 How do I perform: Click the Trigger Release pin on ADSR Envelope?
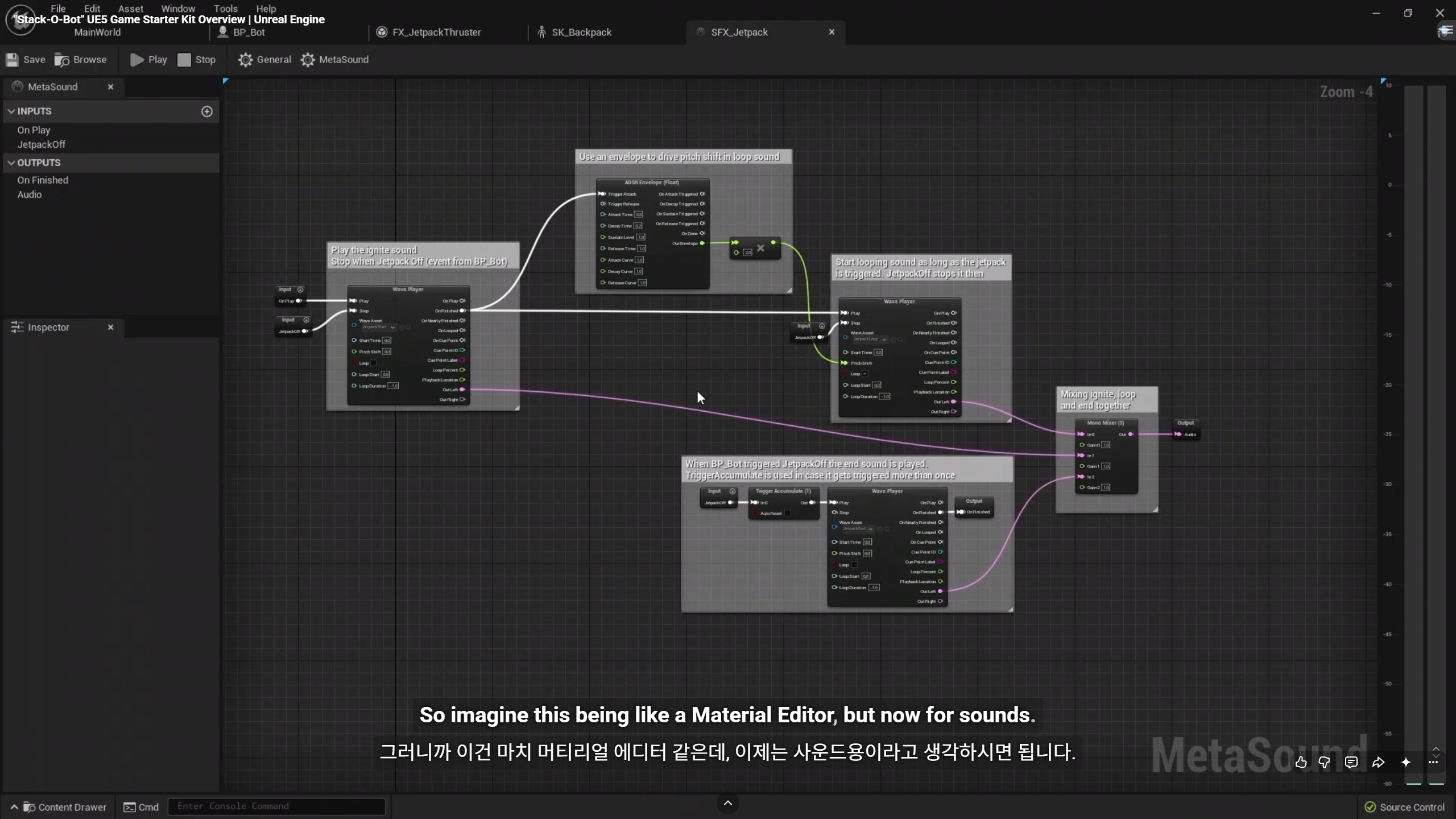point(603,204)
